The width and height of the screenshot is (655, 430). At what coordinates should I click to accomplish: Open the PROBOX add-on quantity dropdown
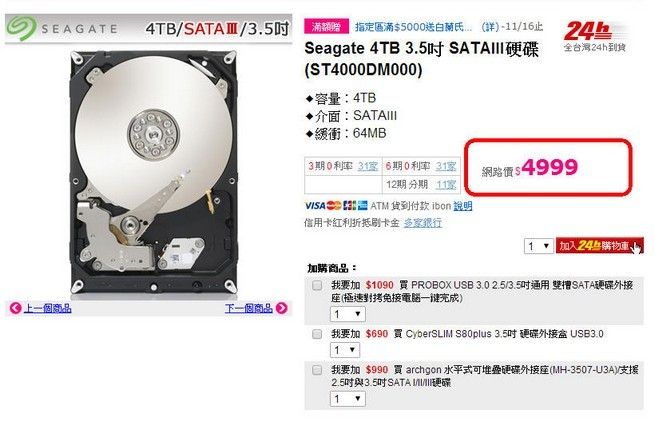pos(348,314)
